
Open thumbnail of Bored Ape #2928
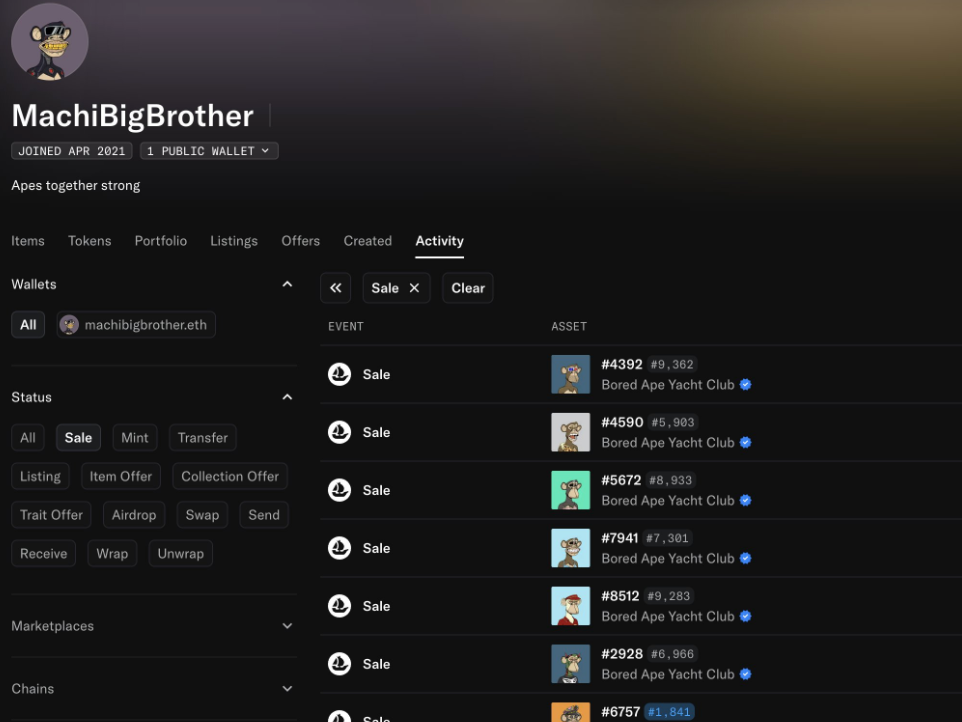pos(571,664)
